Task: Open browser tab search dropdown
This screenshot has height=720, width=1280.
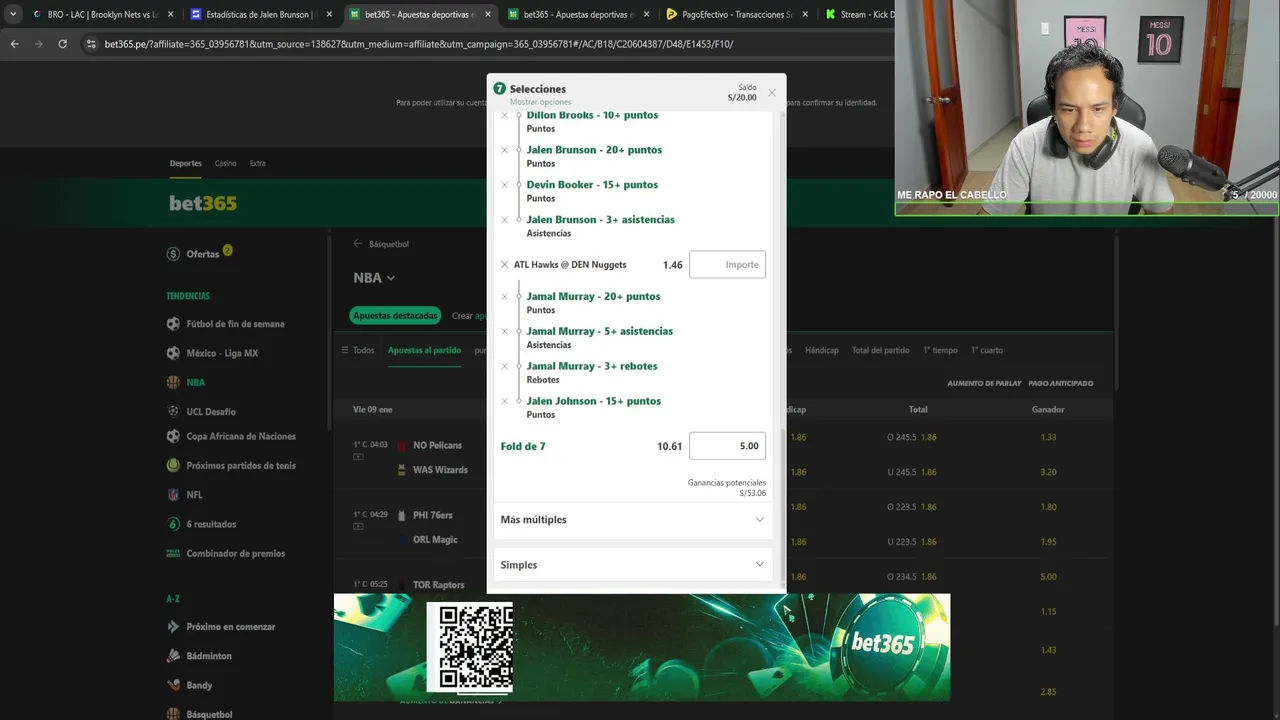Action: click(x=12, y=14)
